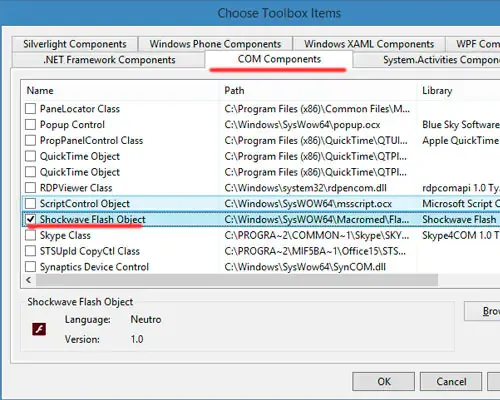The image size is (500, 400).
Task: Select the Synaptics Device Control row name
Action: (x=94, y=267)
